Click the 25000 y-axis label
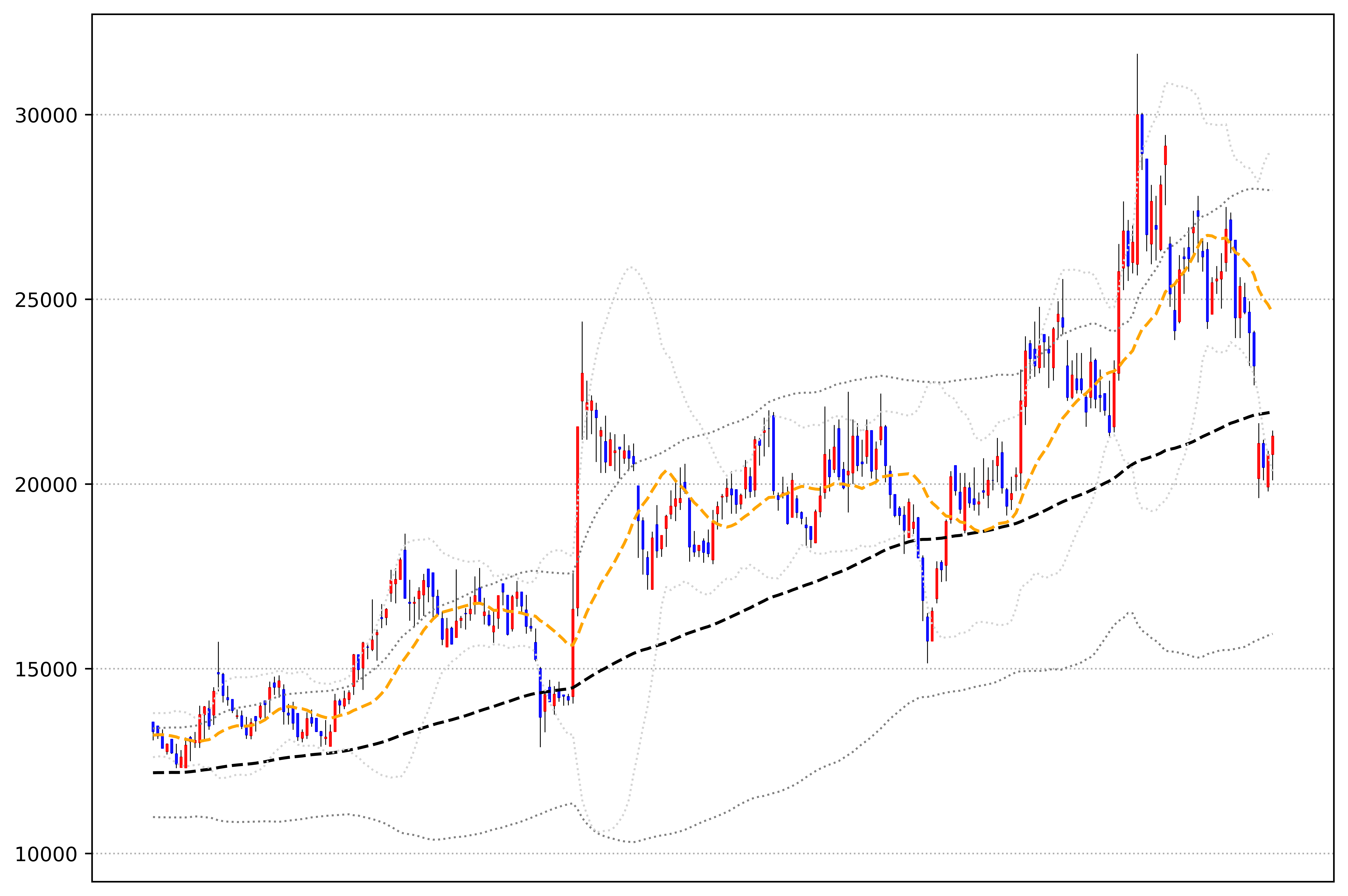 [x=46, y=300]
